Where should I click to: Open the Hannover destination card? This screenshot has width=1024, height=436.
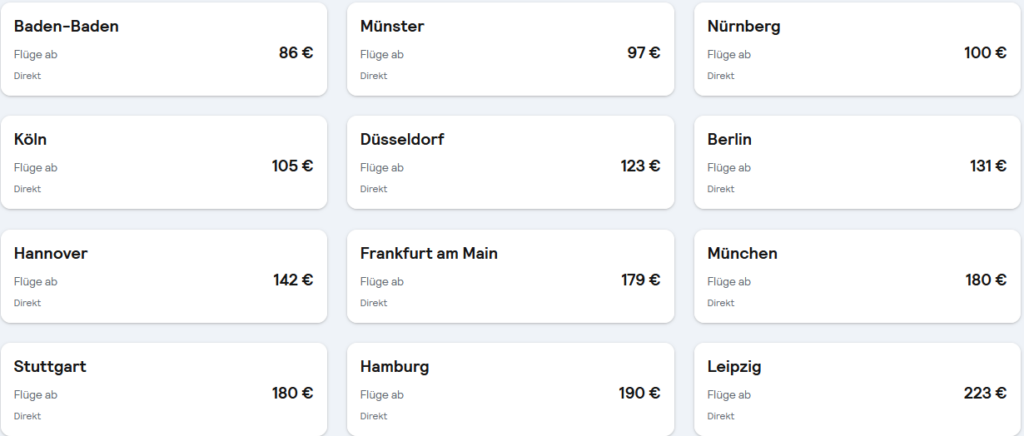[x=164, y=276]
